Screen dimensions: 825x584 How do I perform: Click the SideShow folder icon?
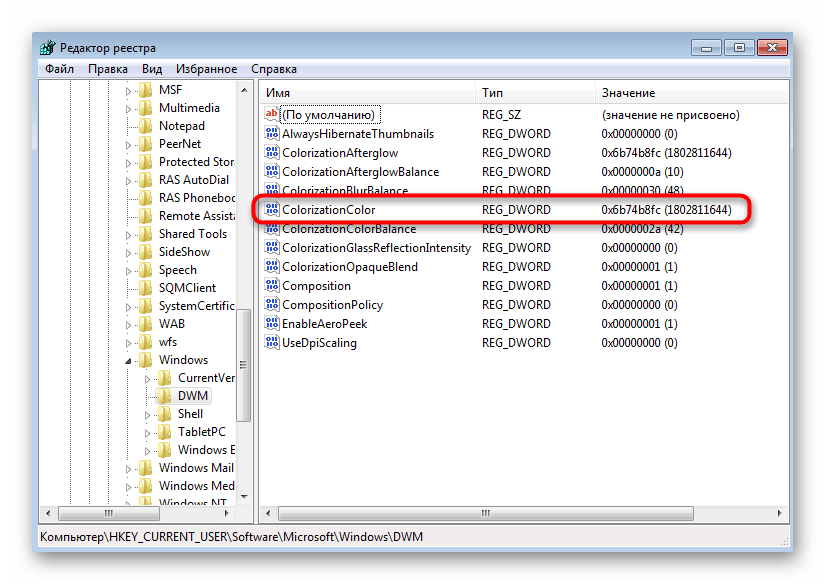146,252
